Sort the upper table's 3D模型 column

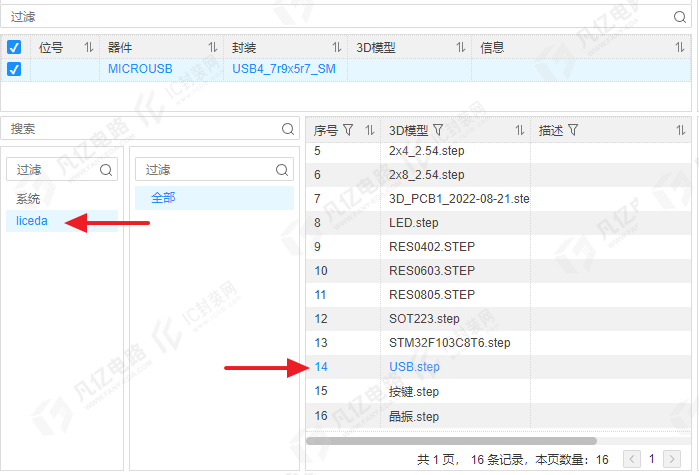pyautogui.click(x=461, y=47)
